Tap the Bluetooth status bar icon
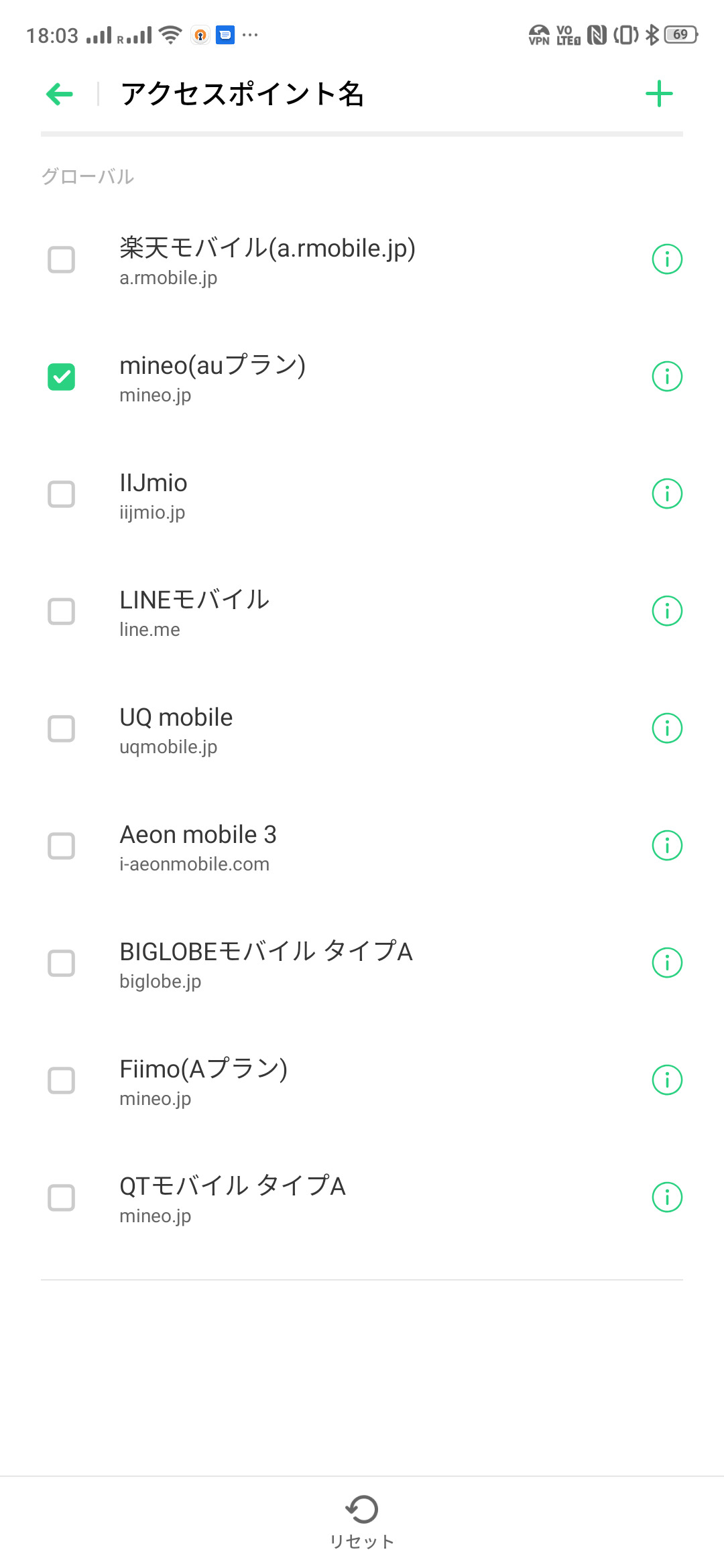The image size is (724, 1568). click(652, 35)
